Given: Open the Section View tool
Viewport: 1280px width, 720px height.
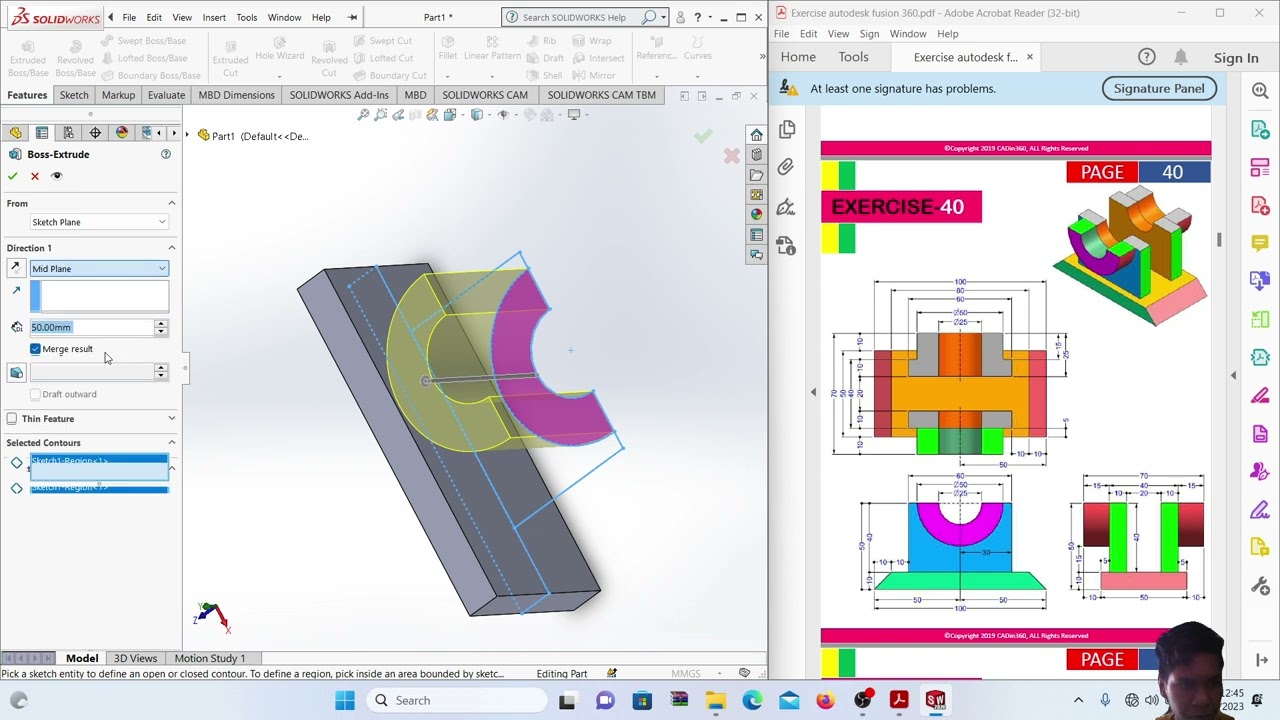Looking at the screenshot, I should click(417, 115).
